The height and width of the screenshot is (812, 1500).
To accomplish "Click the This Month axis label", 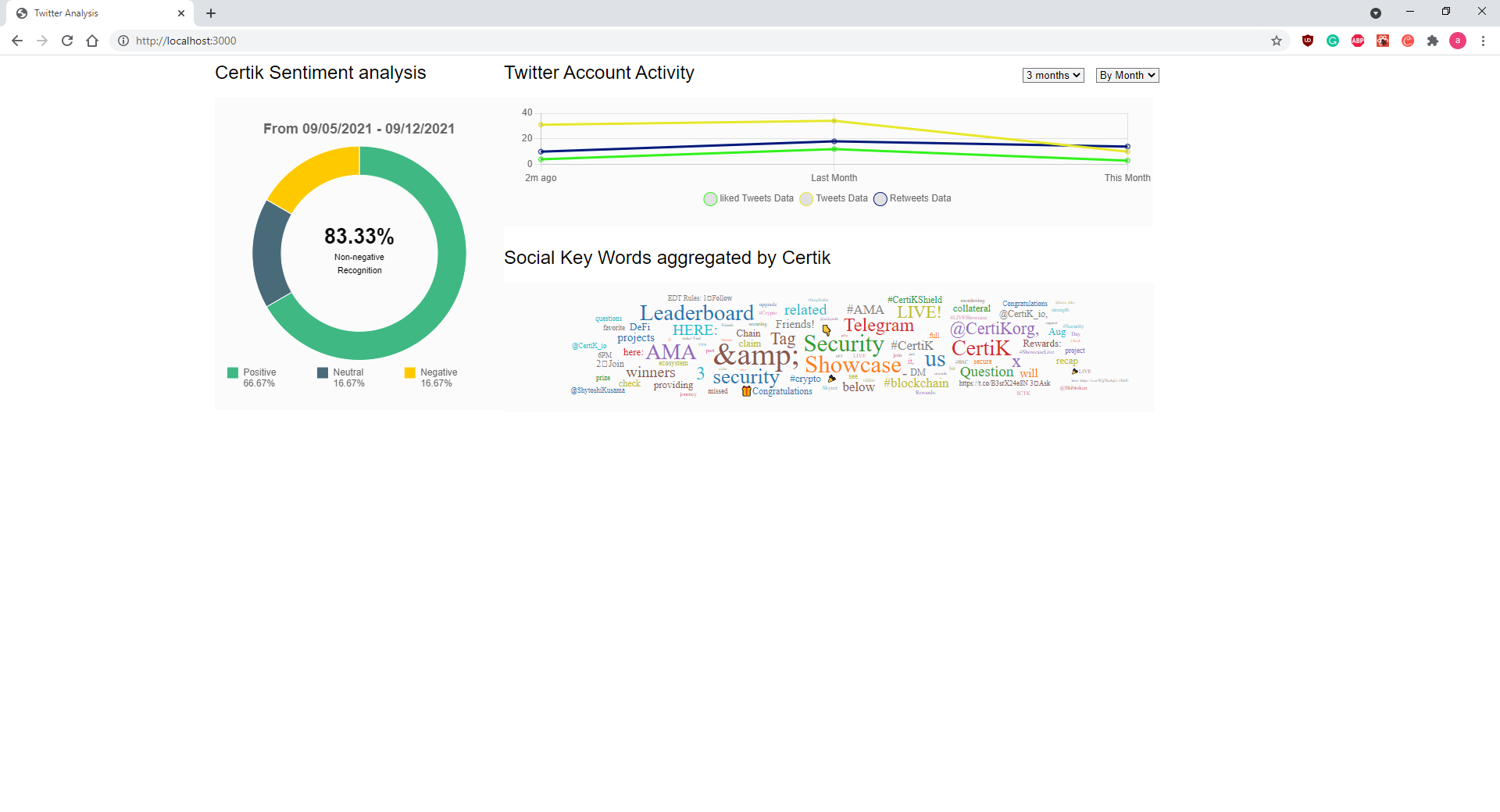I will [x=1127, y=178].
